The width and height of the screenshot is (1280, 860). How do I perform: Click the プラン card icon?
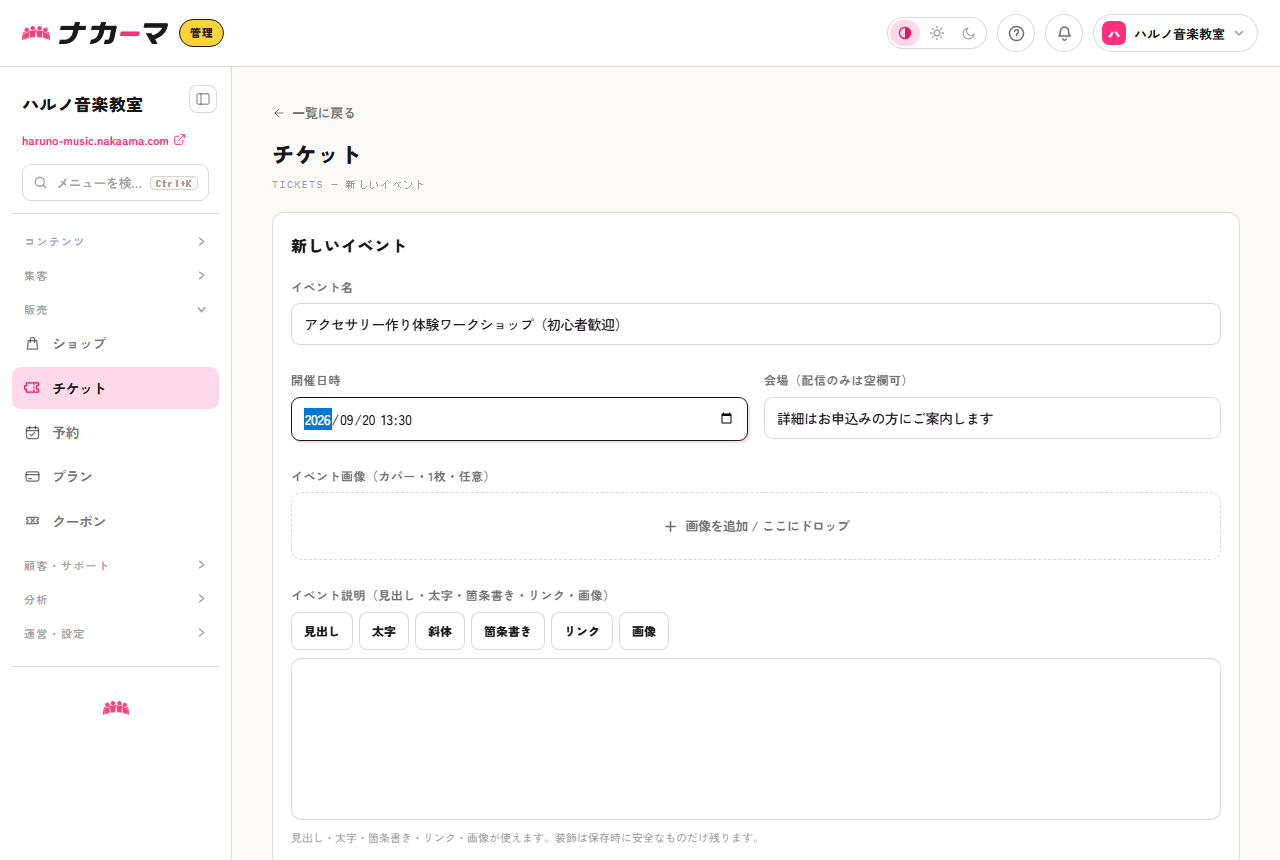[x=32, y=477]
